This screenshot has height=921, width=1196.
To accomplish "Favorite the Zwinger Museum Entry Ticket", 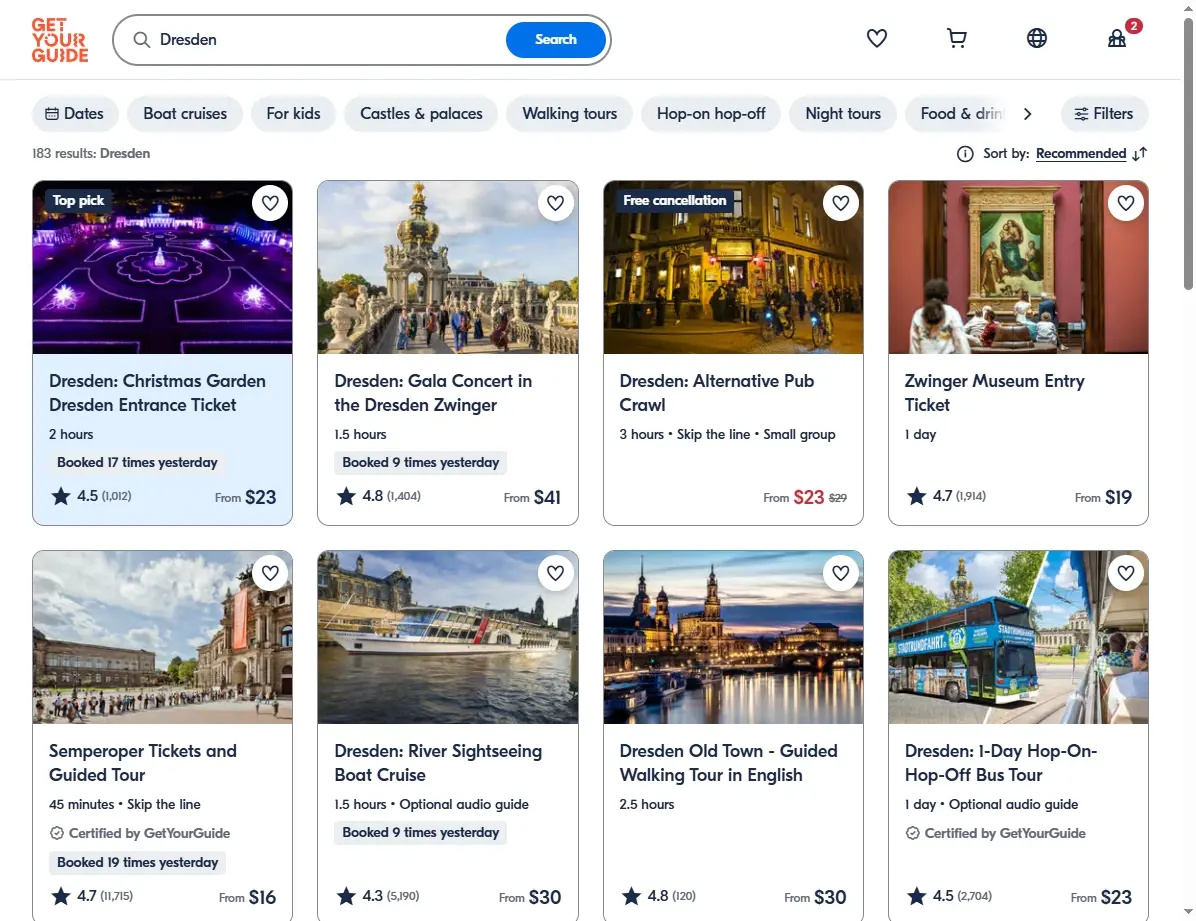I will 1126,203.
